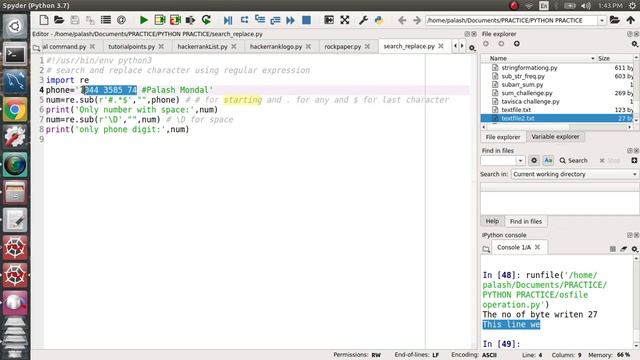The width and height of the screenshot is (640, 360).
Task: Open the file list icon
Action: click(x=106, y=20)
